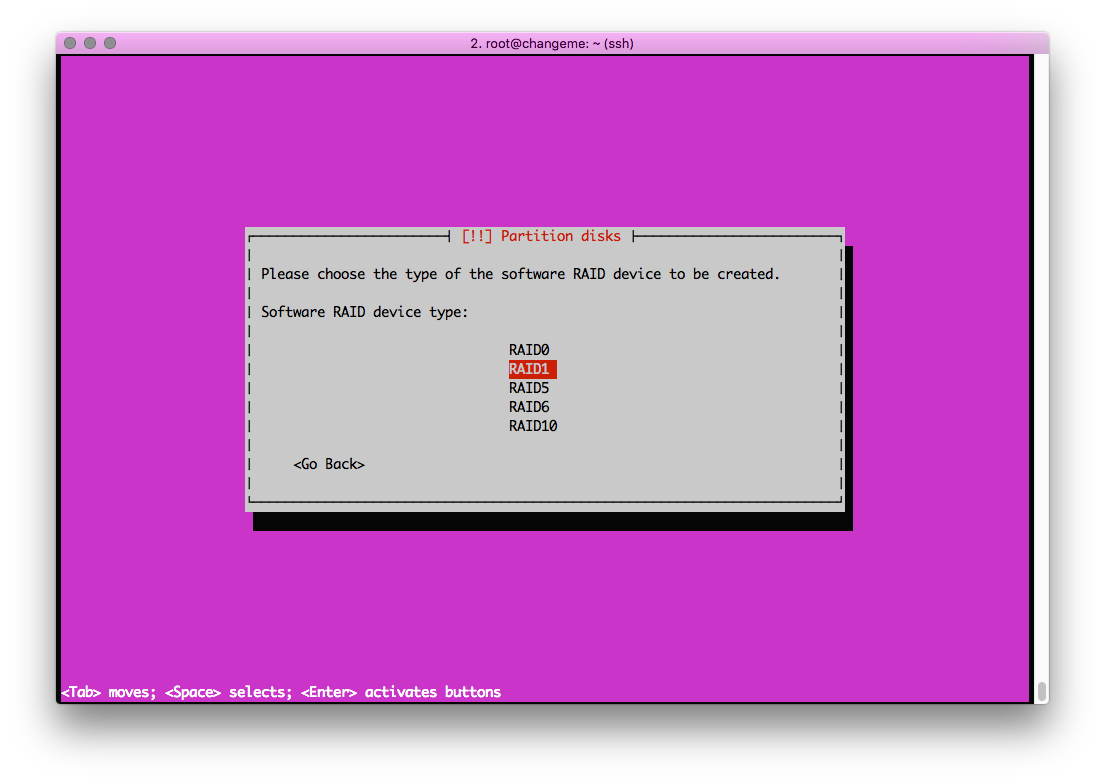The image size is (1105, 784).
Task: Choose RAID10 in the list
Action: [533, 426]
